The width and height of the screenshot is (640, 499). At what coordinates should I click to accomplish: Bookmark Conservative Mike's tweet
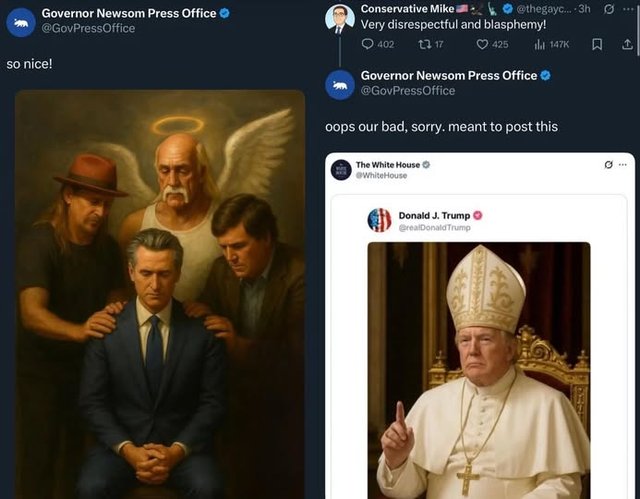point(597,44)
